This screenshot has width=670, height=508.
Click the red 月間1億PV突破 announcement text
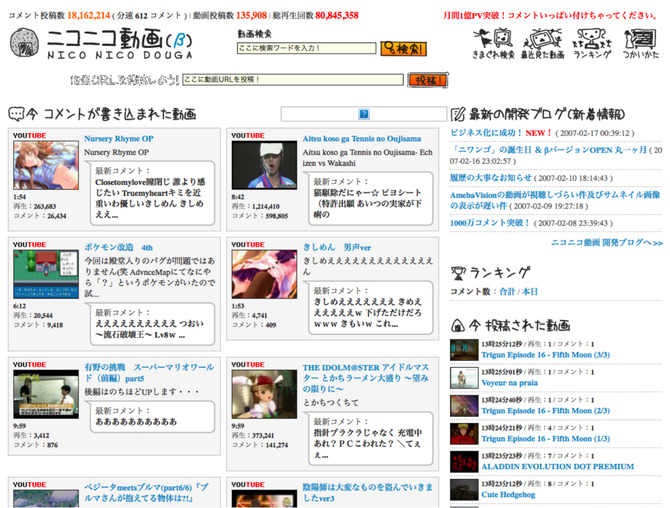coord(550,16)
